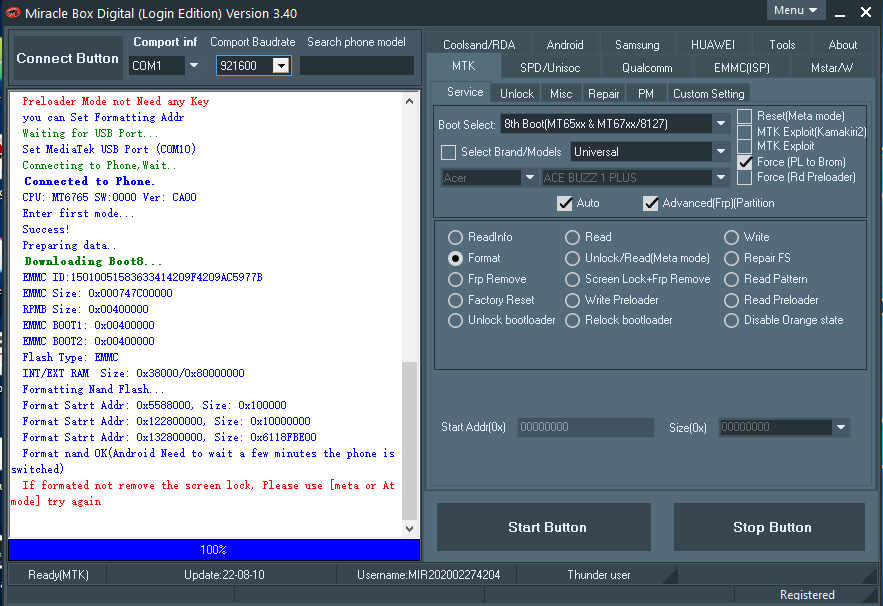Choose the Write Preloader option

coord(572,300)
